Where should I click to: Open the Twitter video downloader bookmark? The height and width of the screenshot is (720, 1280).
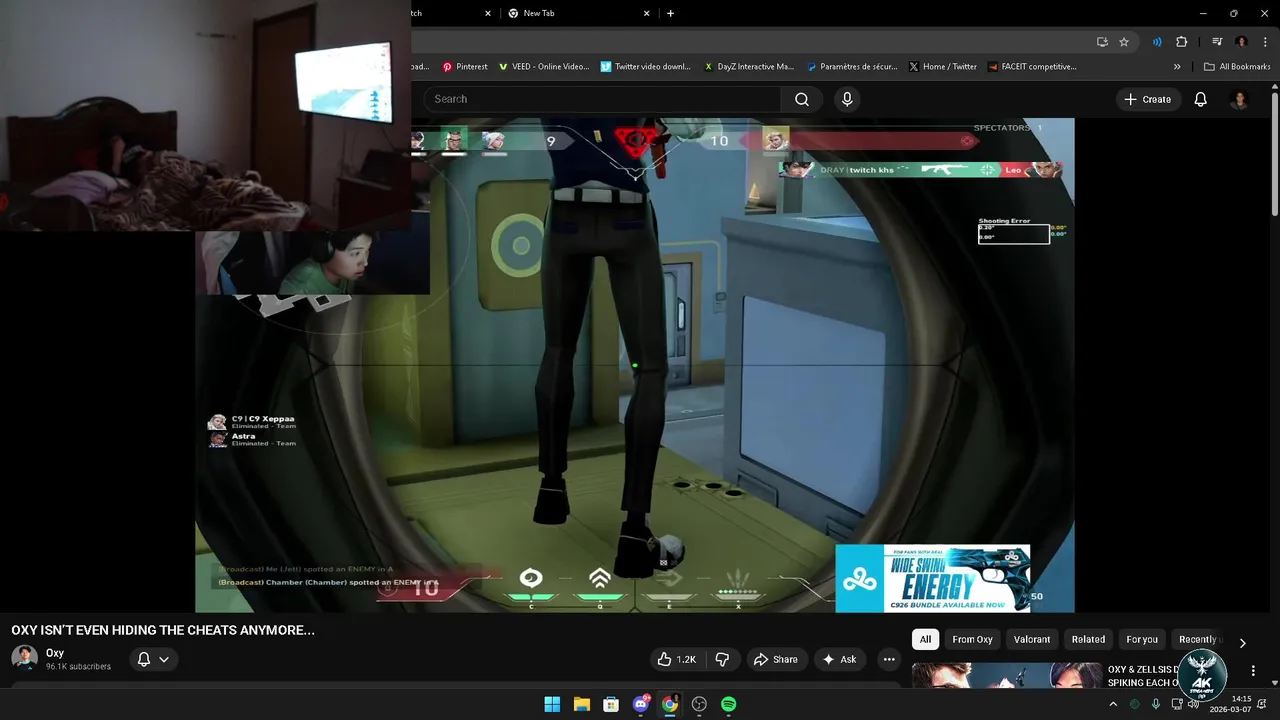click(x=646, y=67)
